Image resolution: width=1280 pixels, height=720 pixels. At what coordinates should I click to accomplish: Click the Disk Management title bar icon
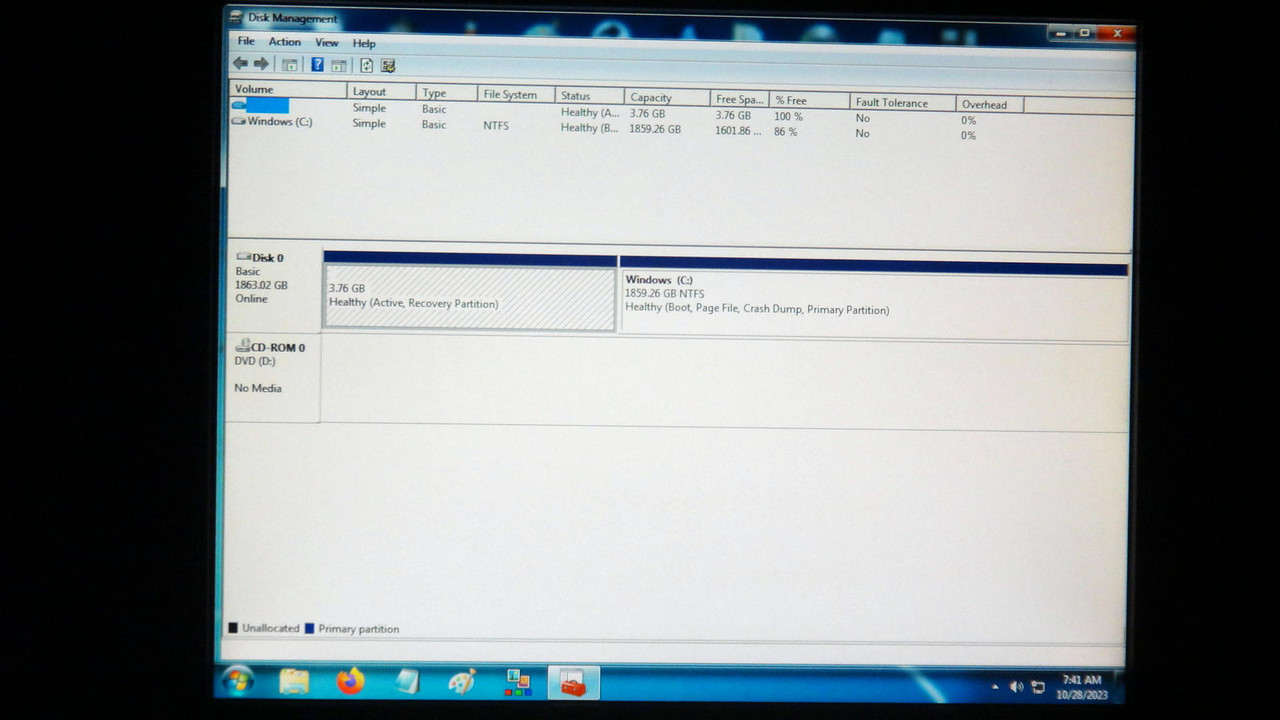click(236, 17)
